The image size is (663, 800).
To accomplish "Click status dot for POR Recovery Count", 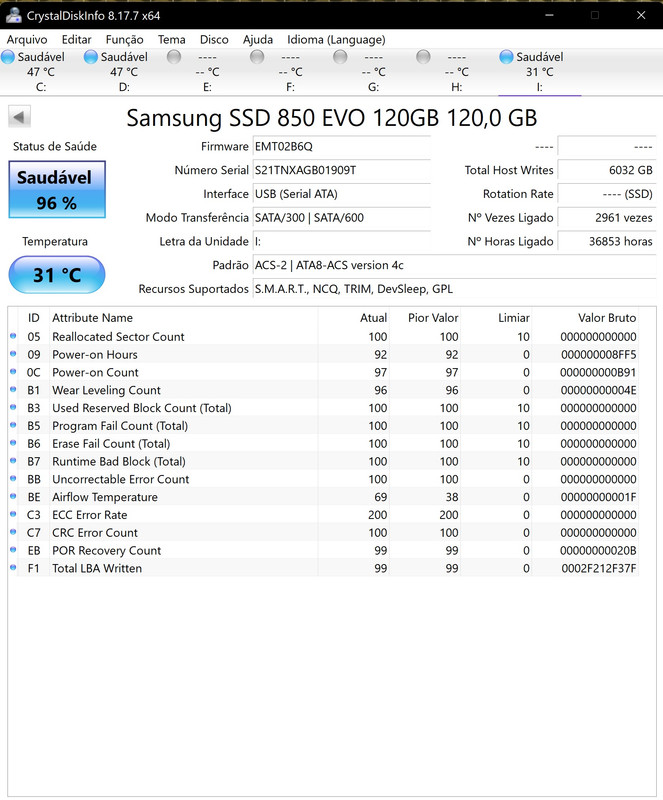I will click(x=13, y=549).
